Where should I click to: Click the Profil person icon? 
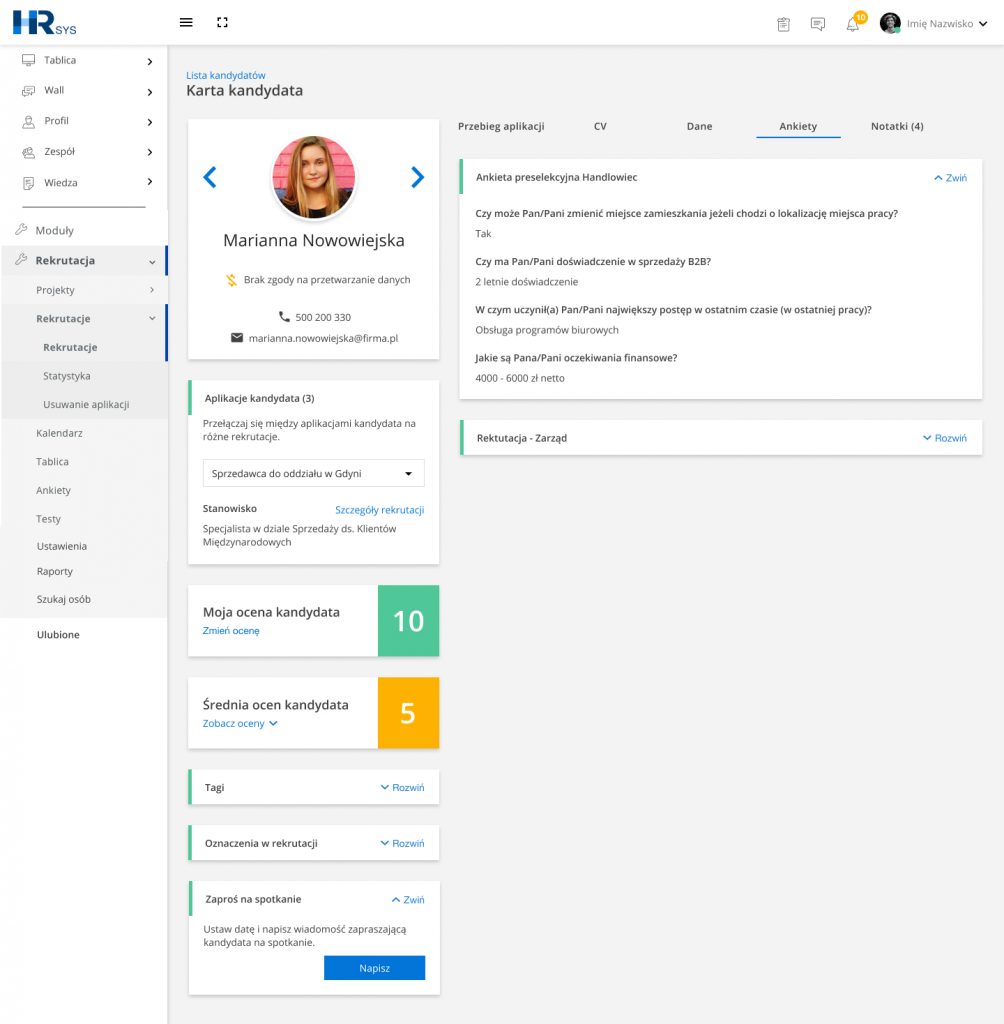click(28, 121)
